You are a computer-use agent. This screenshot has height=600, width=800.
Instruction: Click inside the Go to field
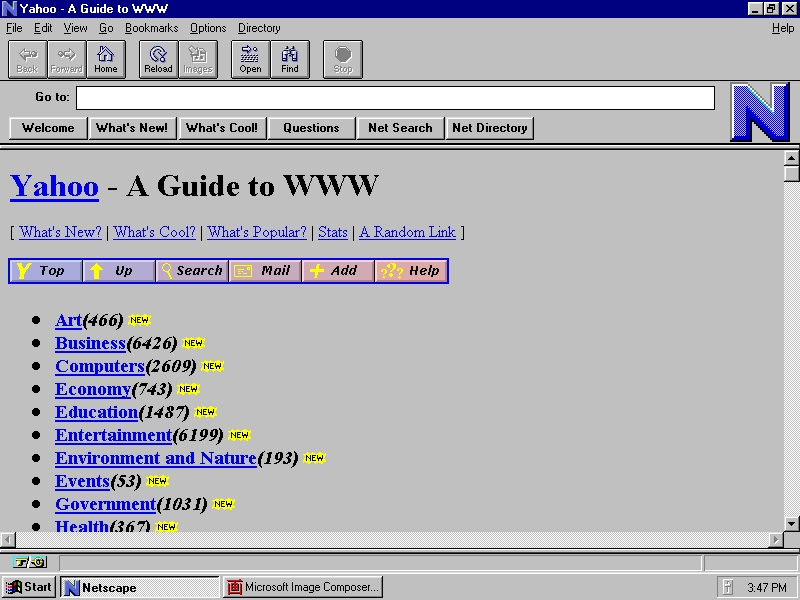tap(400, 97)
